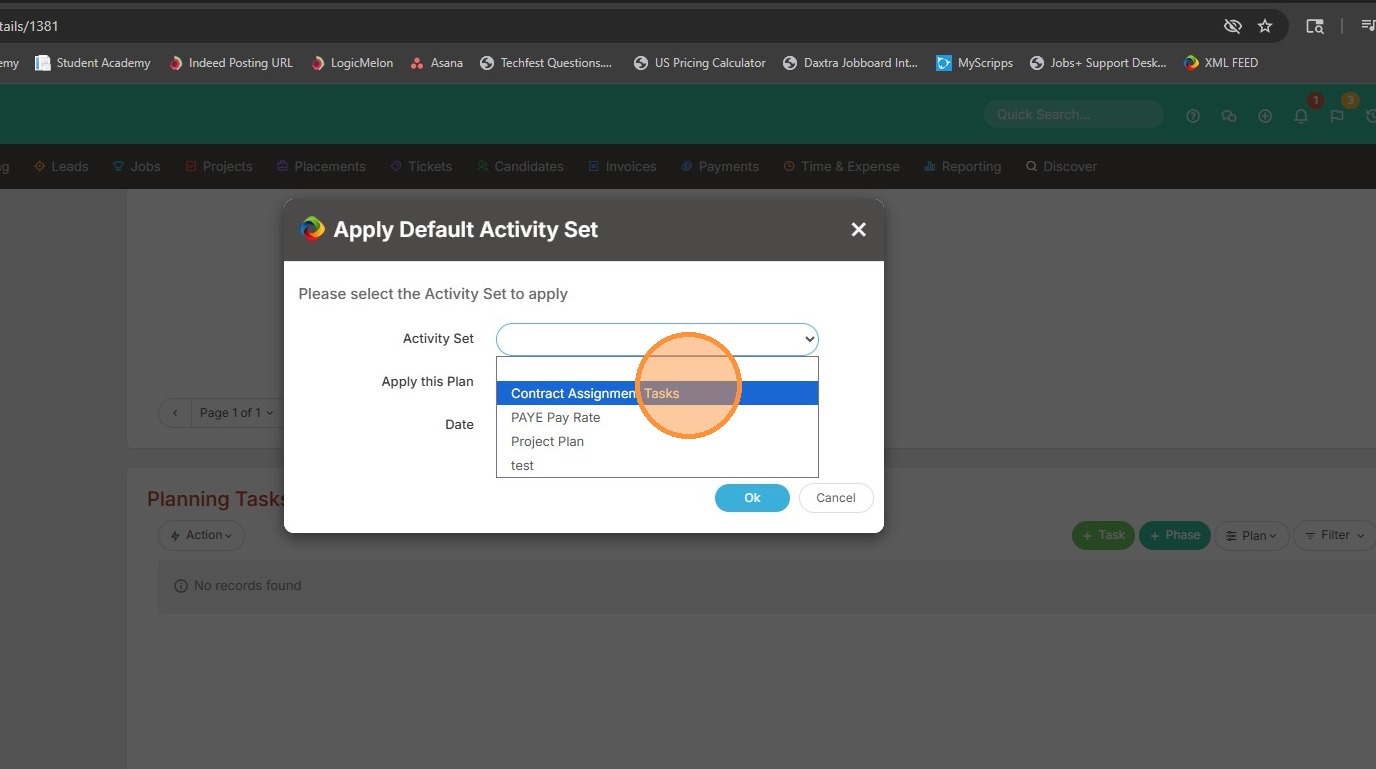The width and height of the screenshot is (1376, 769).
Task: Focus the Quick Search field
Action: pyautogui.click(x=1074, y=115)
